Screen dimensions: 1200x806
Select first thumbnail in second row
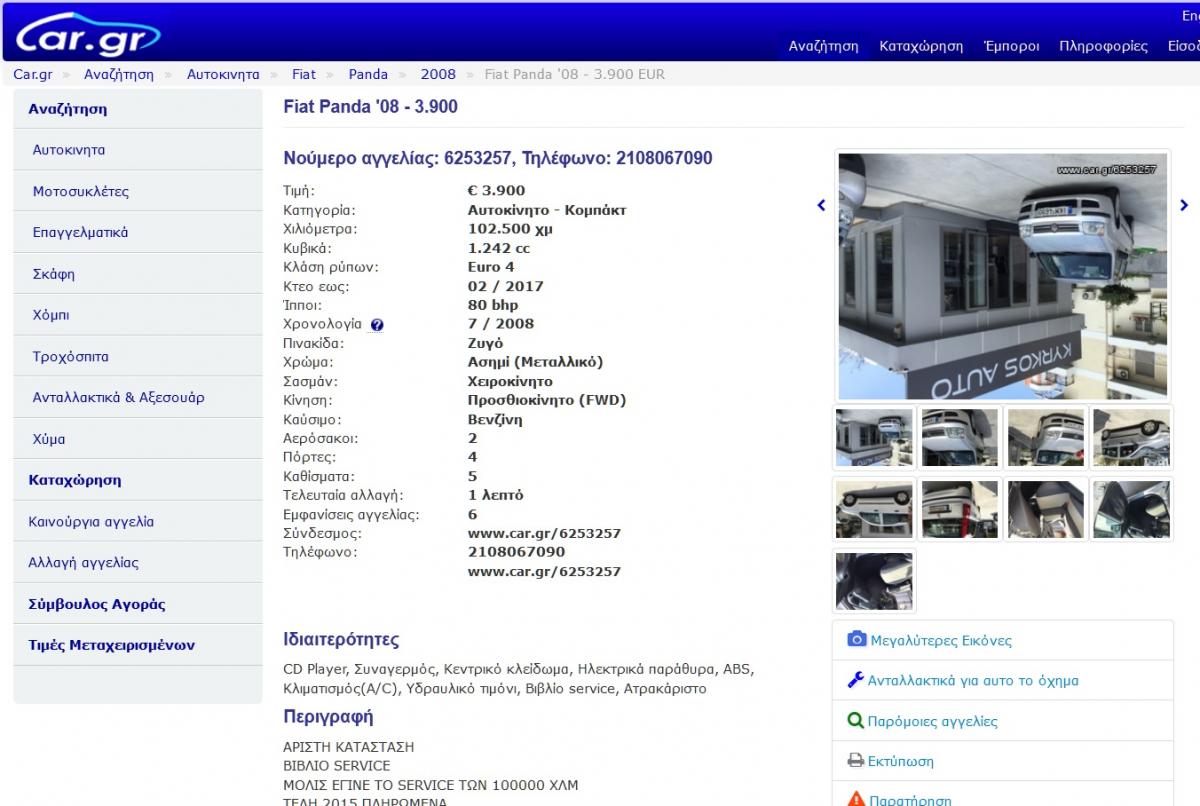coord(874,509)
